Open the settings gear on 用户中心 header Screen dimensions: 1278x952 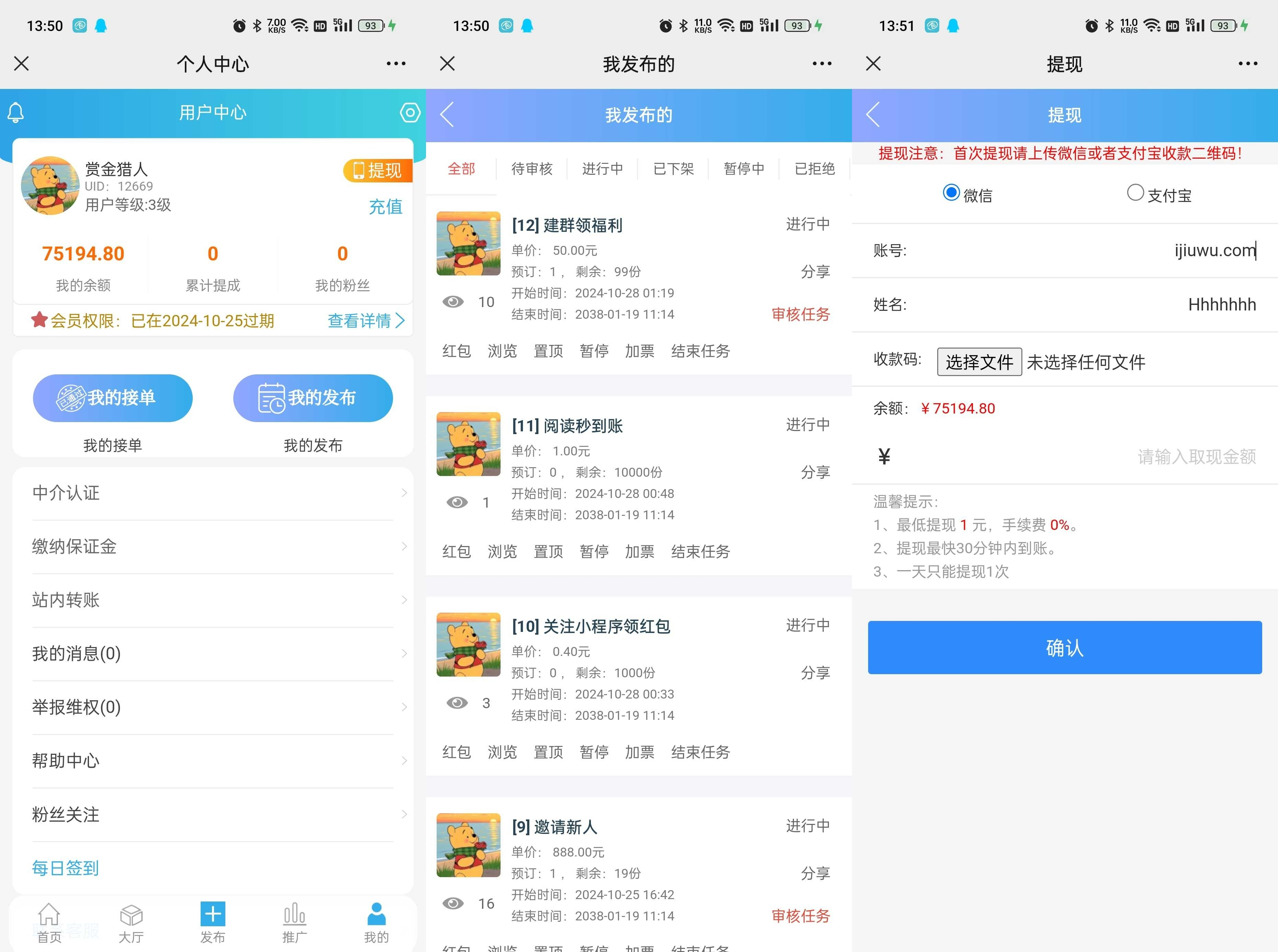(x=411, y=113)
